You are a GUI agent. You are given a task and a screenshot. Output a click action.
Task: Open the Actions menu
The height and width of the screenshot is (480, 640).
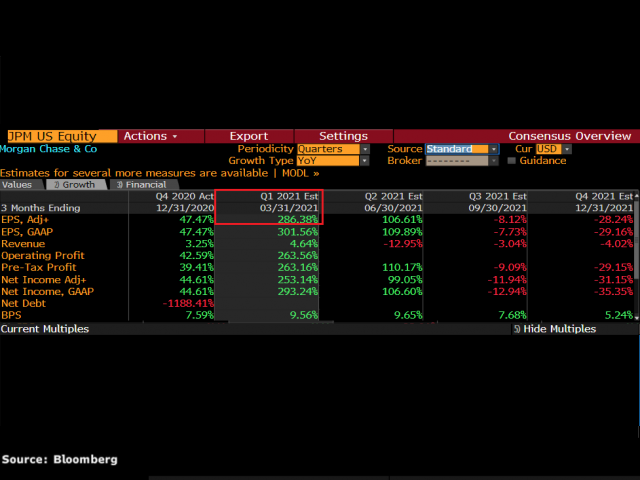point(151,136)
